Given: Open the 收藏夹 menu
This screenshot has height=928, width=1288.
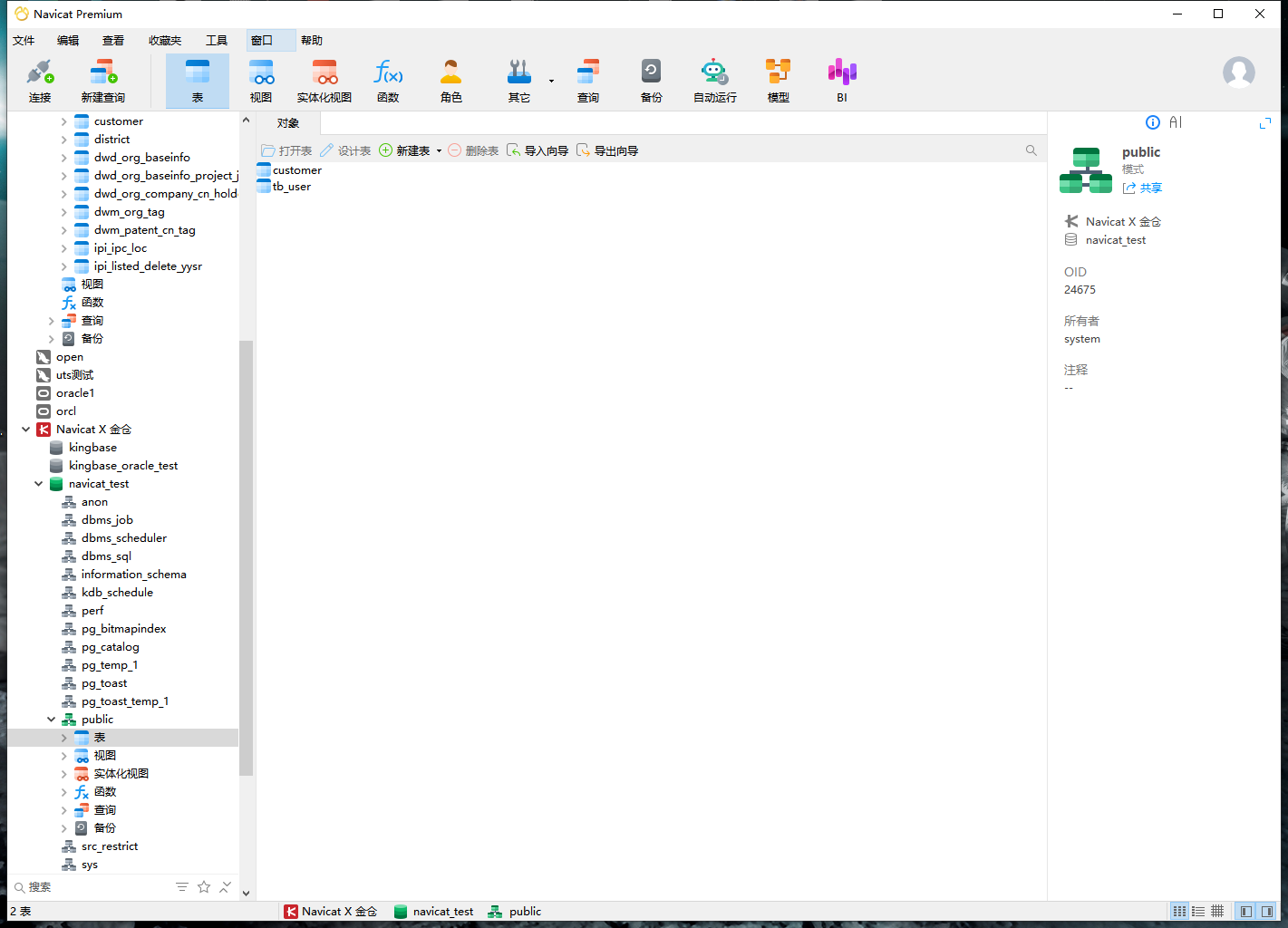Looking at the screenshot, I should point(165,41).
